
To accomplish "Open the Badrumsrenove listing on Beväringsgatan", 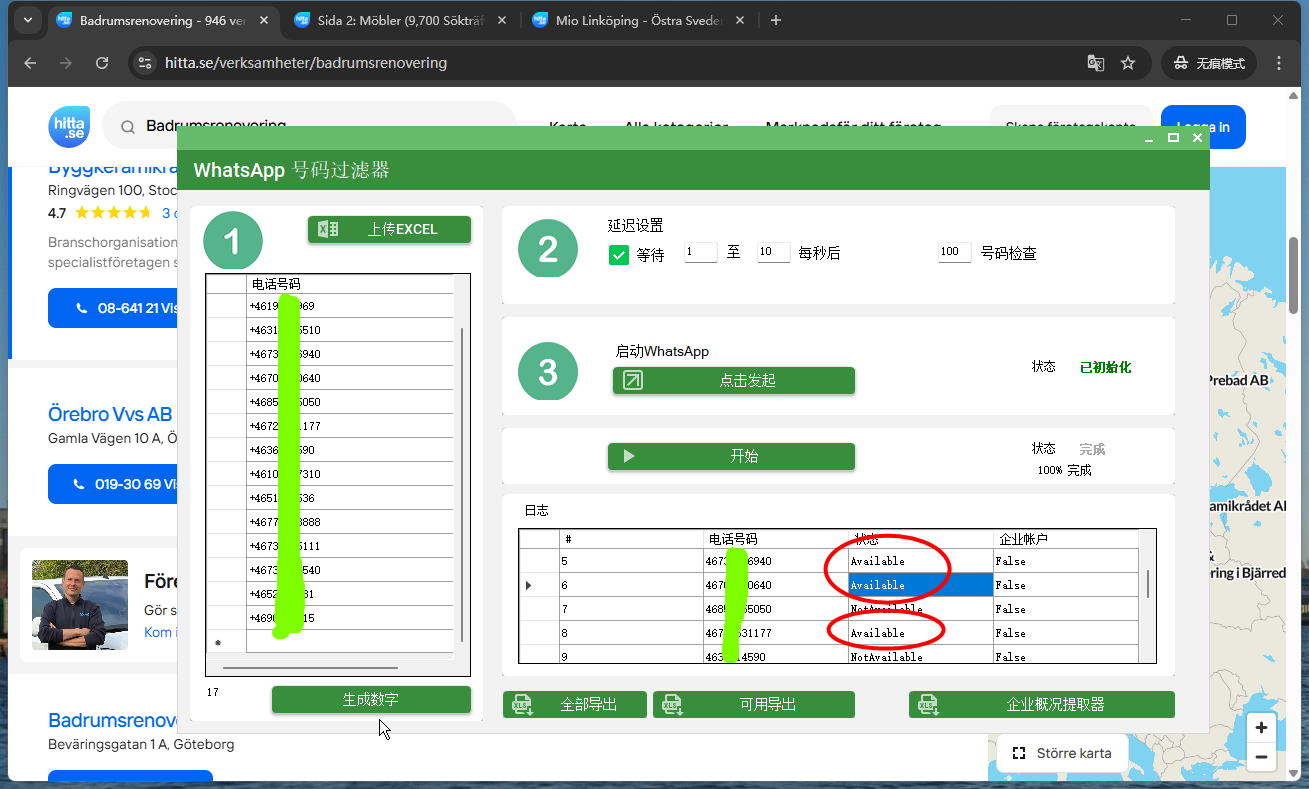I will point(112,720).
